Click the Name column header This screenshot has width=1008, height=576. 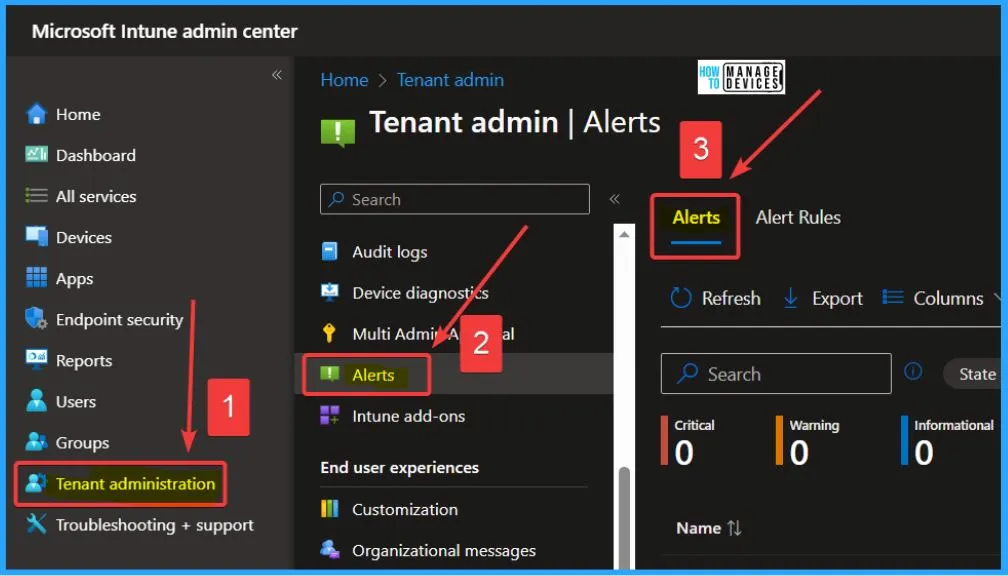pyautogui.click(x=698, y=528)
